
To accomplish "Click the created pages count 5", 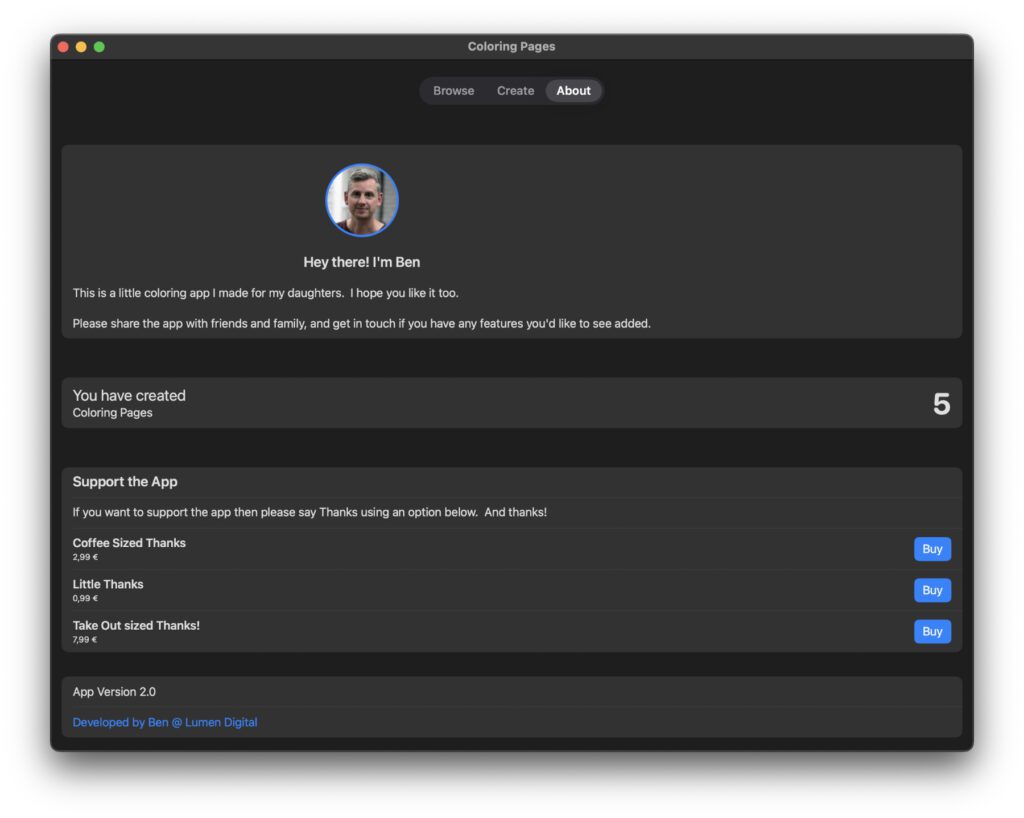I will click(x=940, y=404).
